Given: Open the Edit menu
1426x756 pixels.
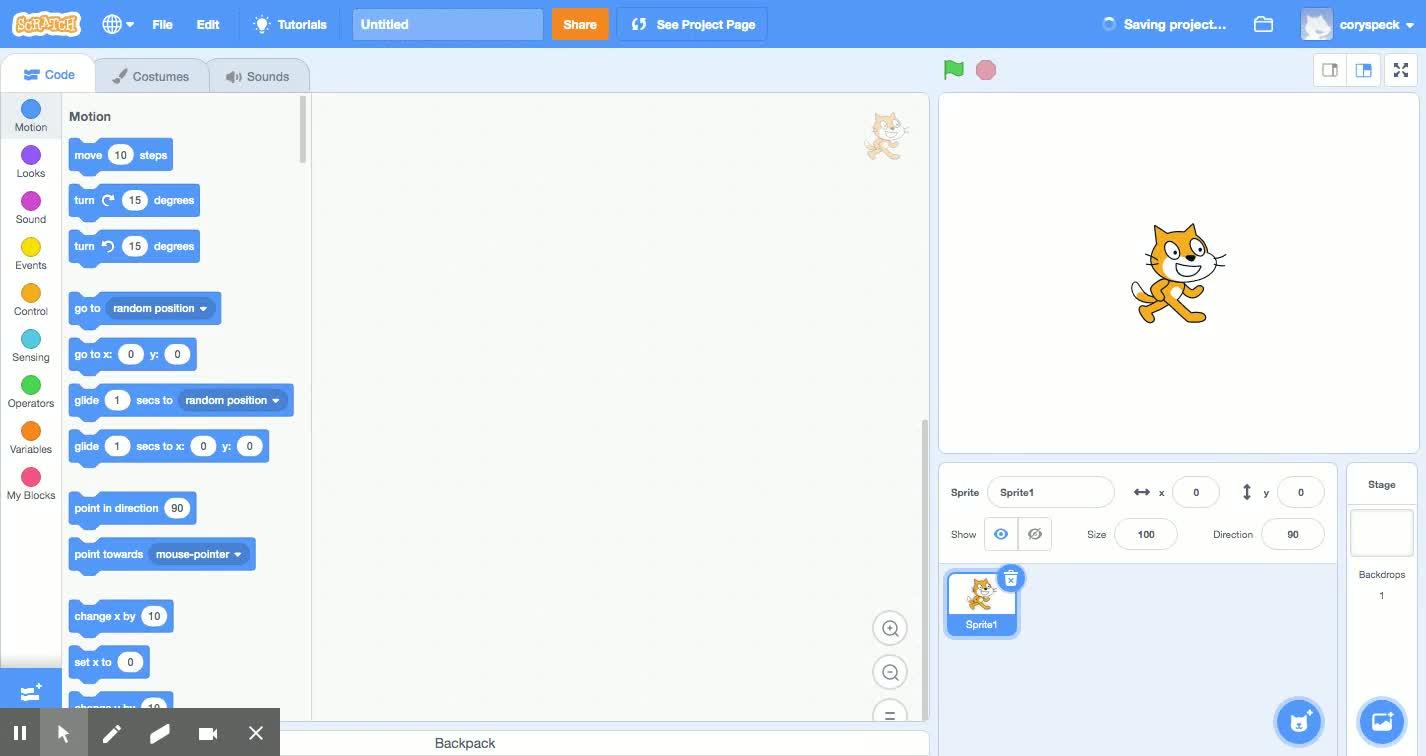Looking at the screenshot, I should click(208, 24).
